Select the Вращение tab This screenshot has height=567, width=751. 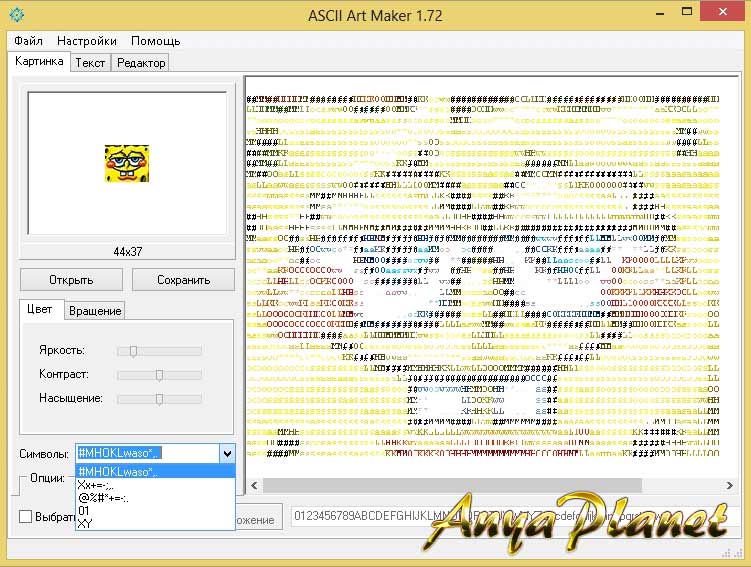(x=95, y=311)
